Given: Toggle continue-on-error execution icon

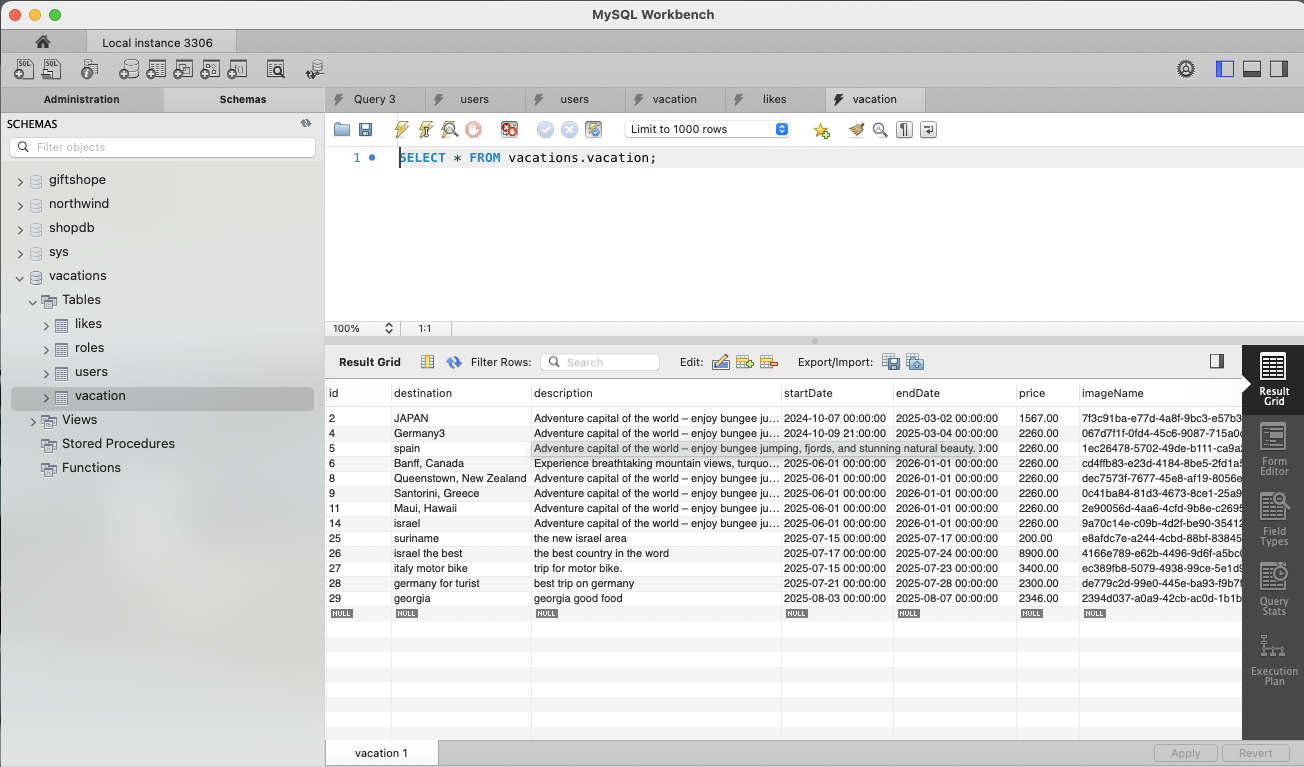Looking at the screenshot, I should coord(510,130).
